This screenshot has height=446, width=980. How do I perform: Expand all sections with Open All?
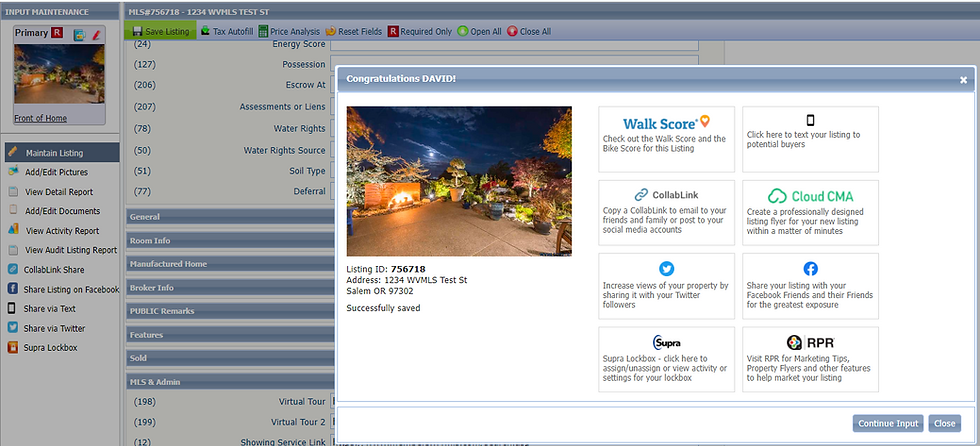tap(479, 31)
